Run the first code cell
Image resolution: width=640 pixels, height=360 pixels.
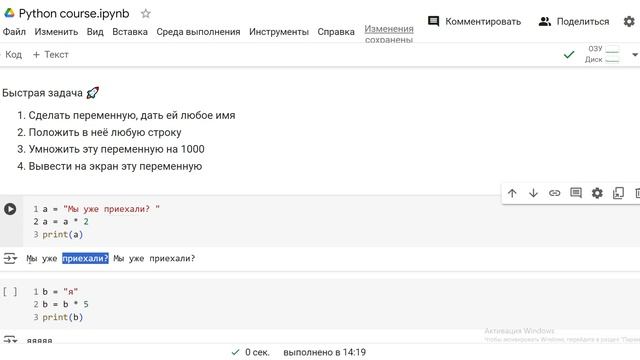[10, 209]
